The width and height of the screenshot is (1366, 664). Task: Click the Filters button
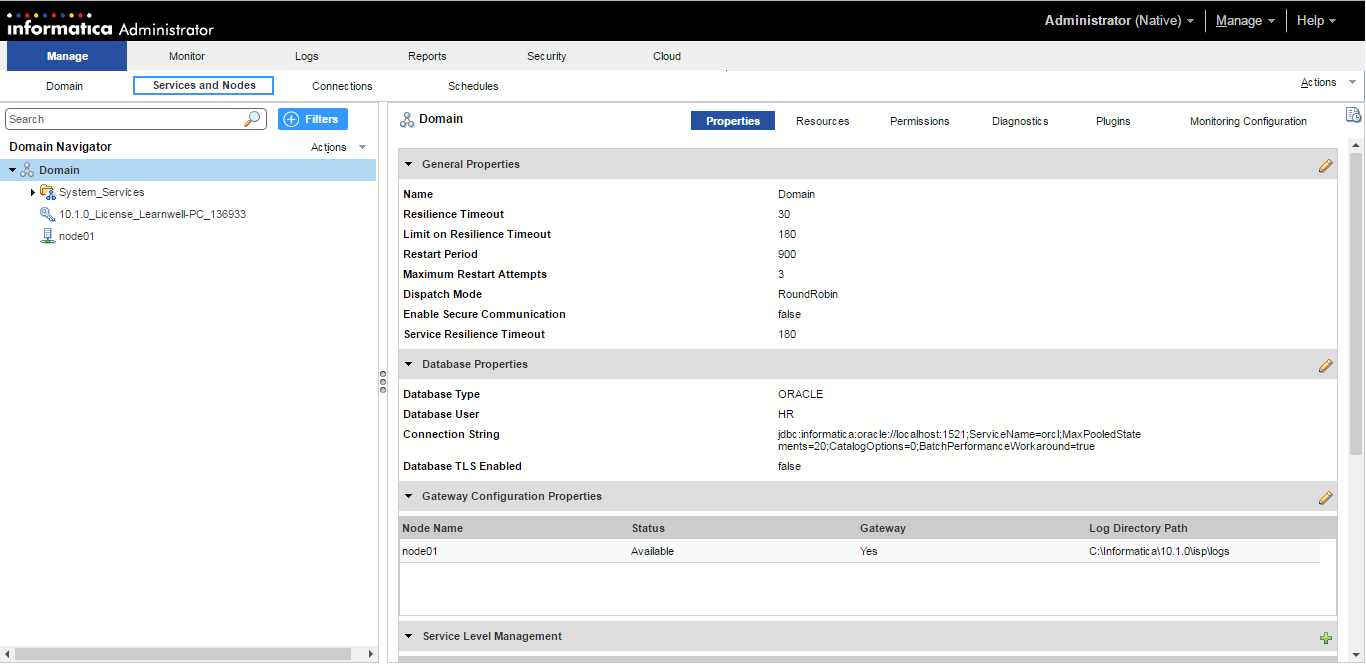[x=313, y=119]
